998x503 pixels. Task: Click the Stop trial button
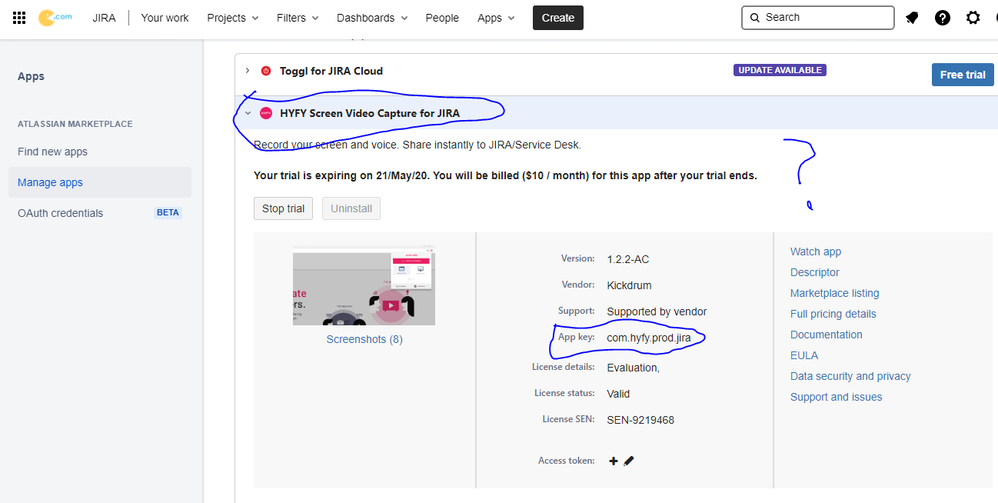point(283,209)
